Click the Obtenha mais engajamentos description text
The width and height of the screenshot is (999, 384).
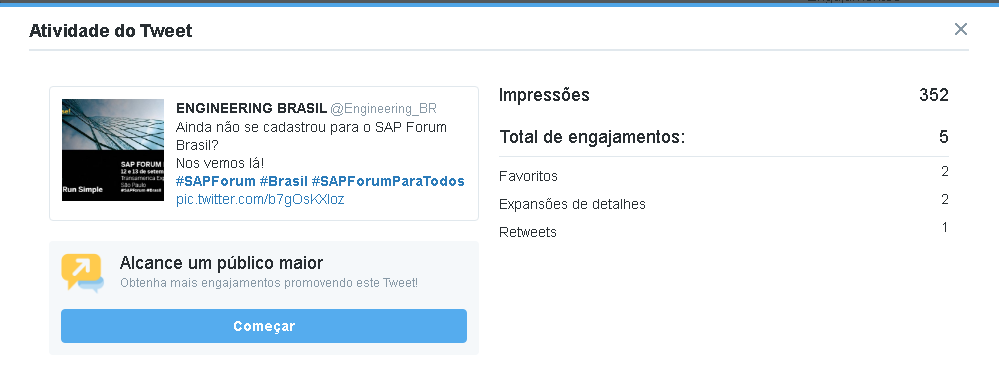coord(269,283)
